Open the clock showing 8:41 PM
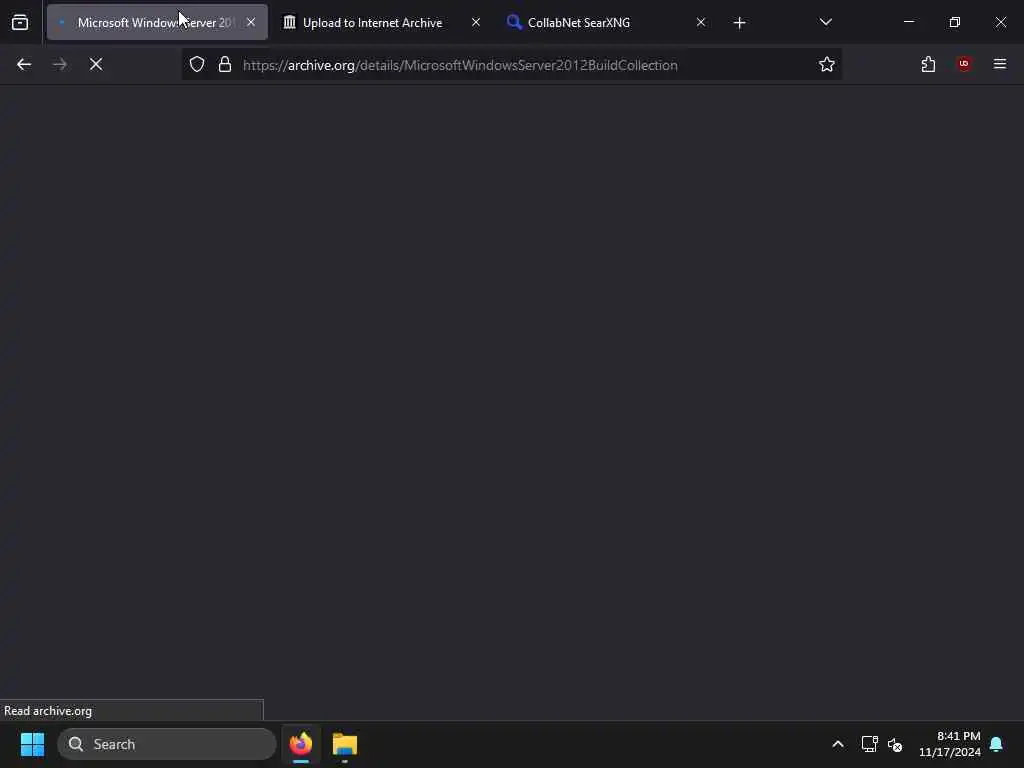The width and height of the screenshot is (1024, 768). click(950, 744)
